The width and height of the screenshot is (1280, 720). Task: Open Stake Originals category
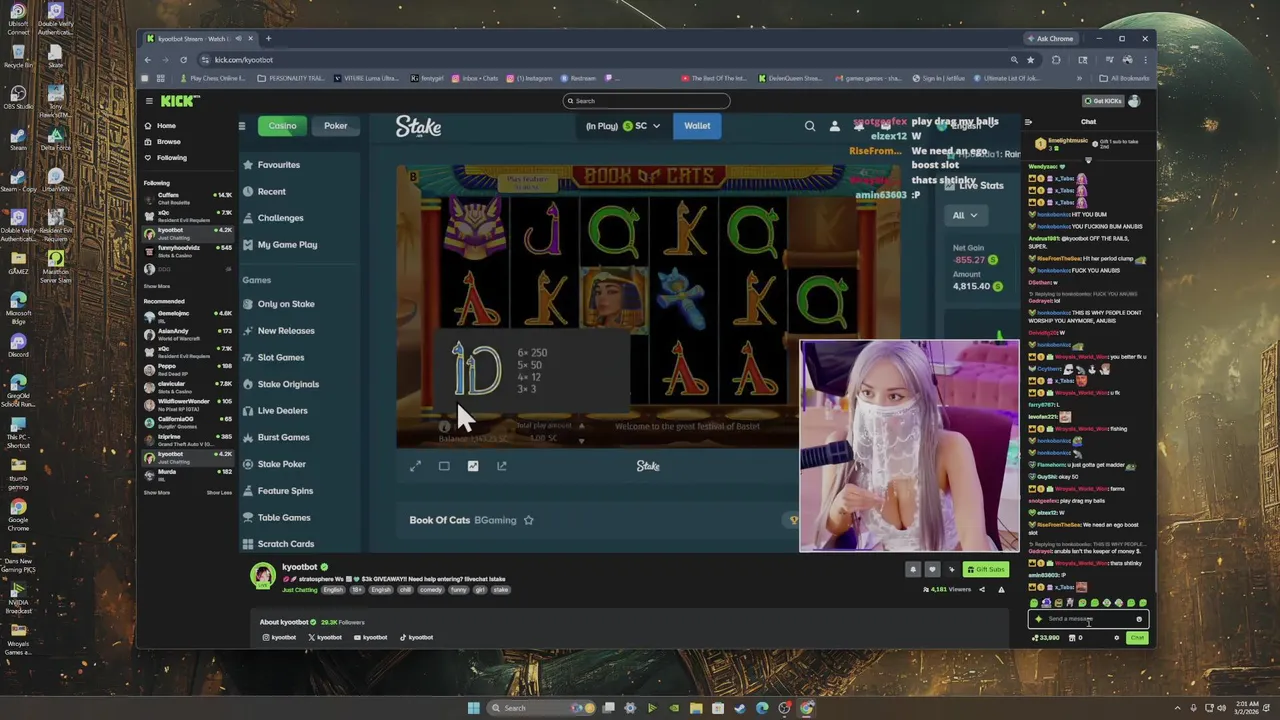(x=288, y=384)
